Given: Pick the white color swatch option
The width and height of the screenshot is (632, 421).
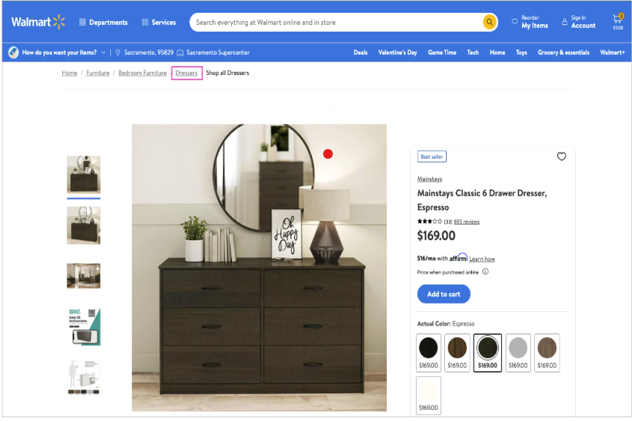Looking at the screenshot, I should [x=428, y=393].
